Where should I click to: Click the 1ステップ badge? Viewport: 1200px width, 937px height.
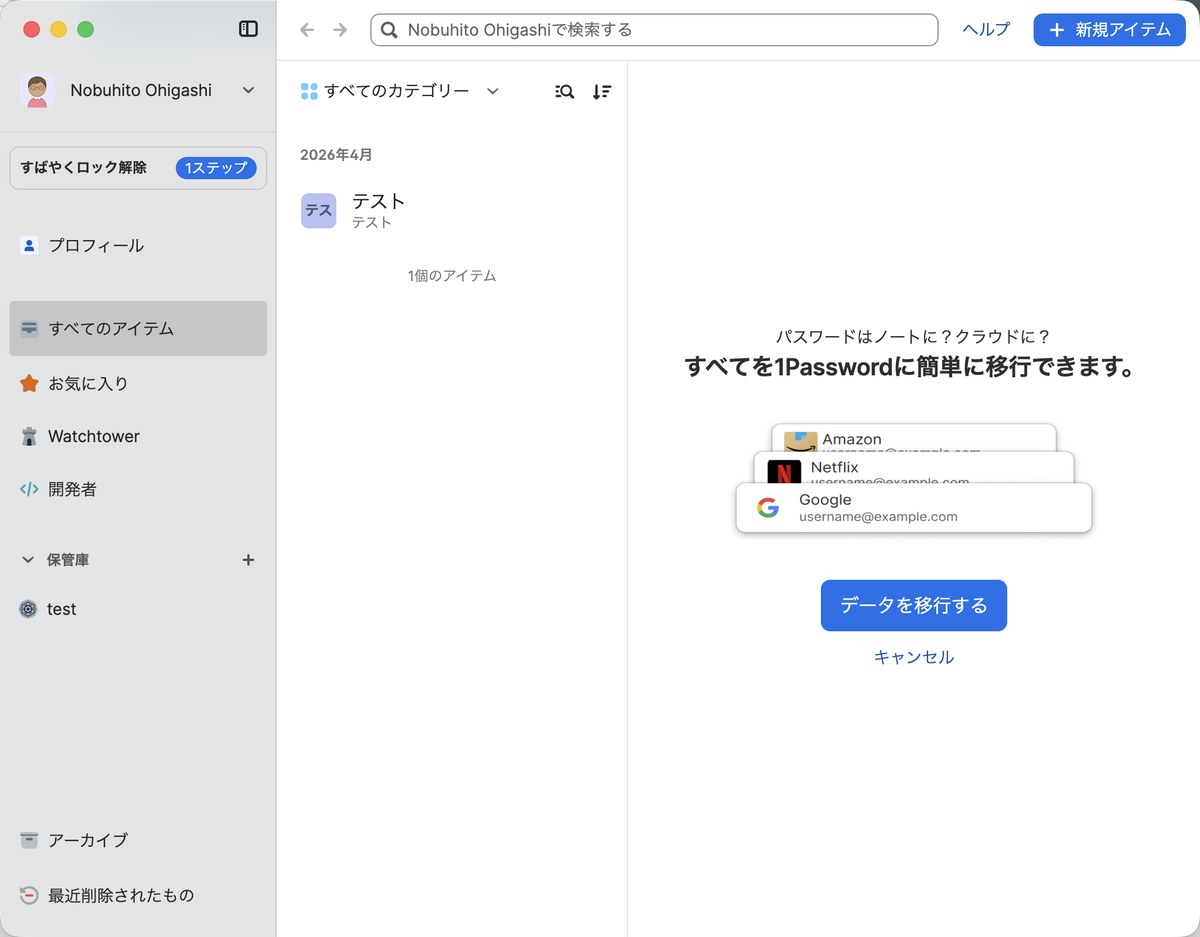(x=215, y=168)
